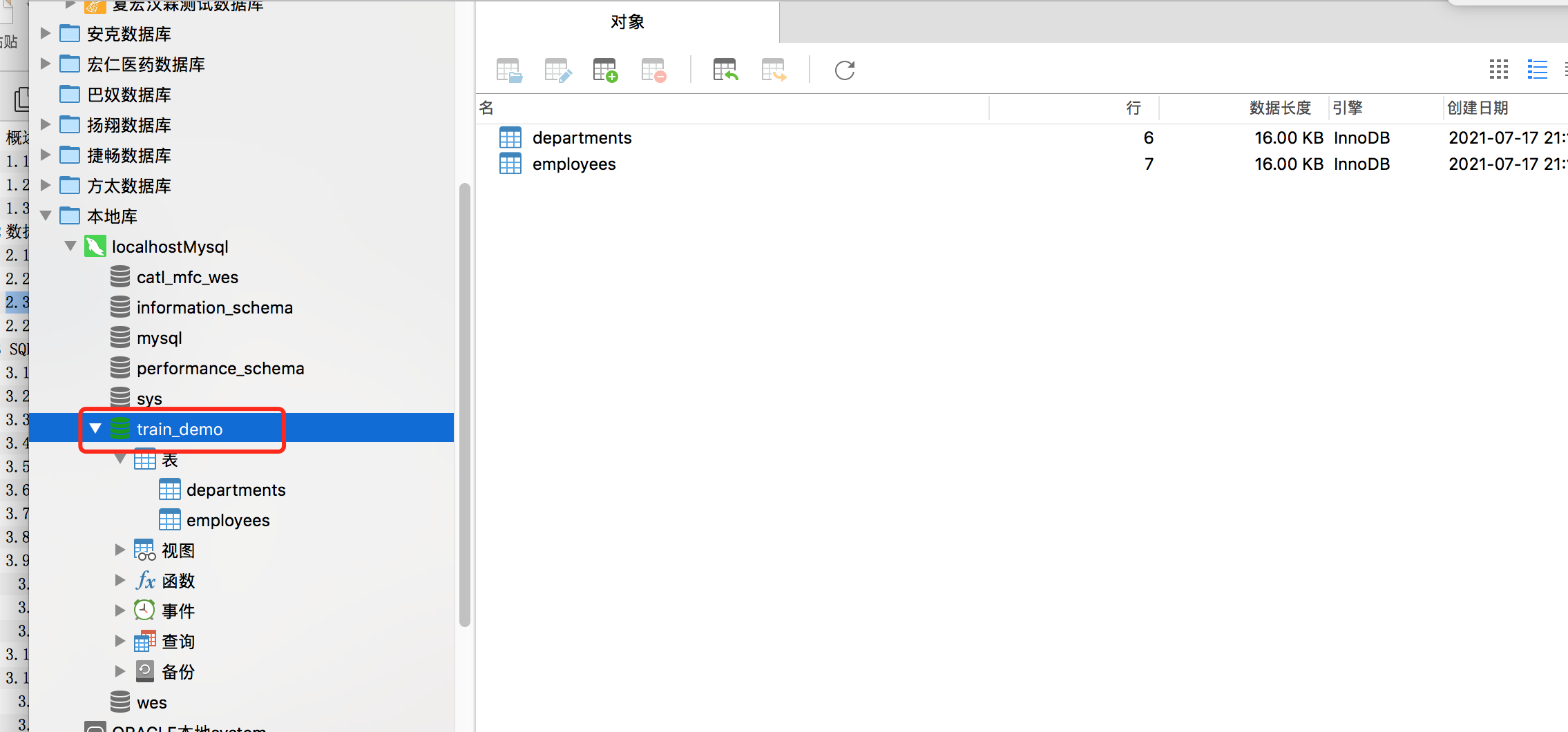Click the 本地库 folder icon

coord(70,215)
